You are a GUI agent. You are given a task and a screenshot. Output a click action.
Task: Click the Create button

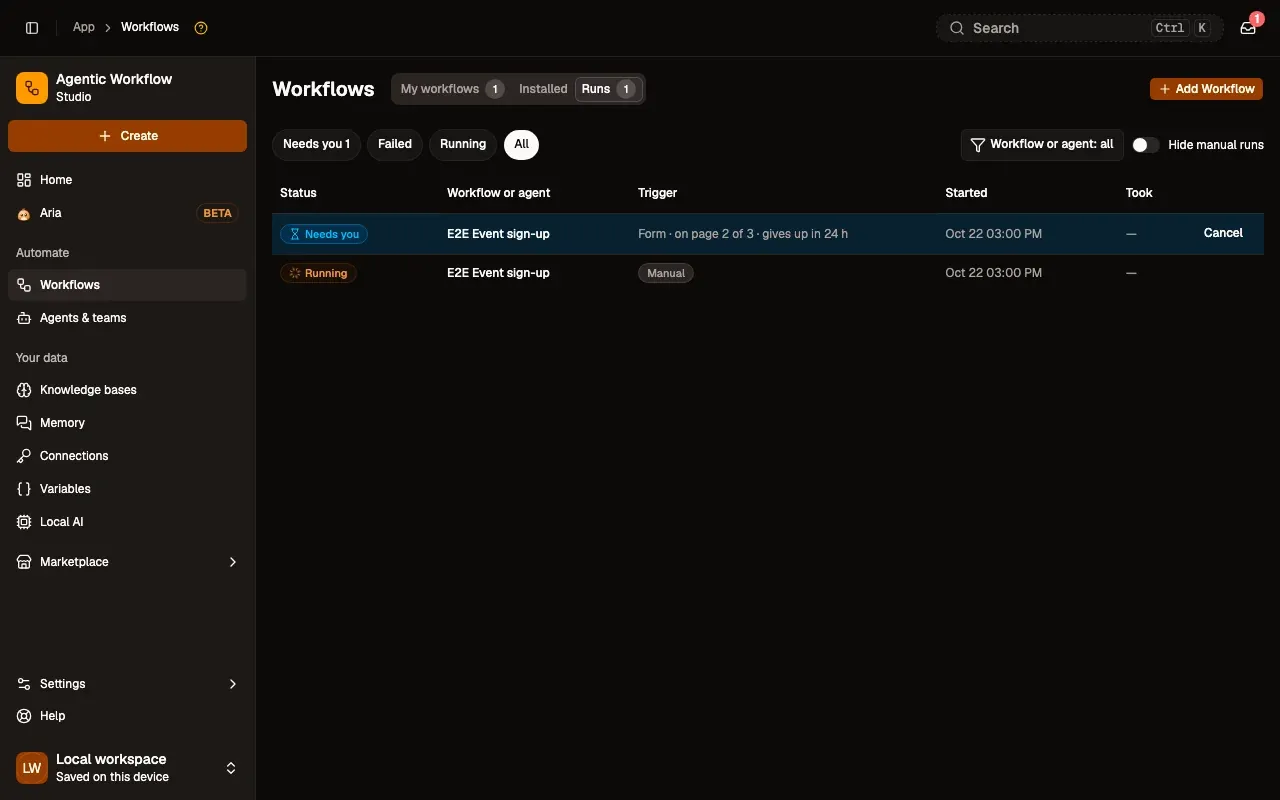tap(127, 136)
